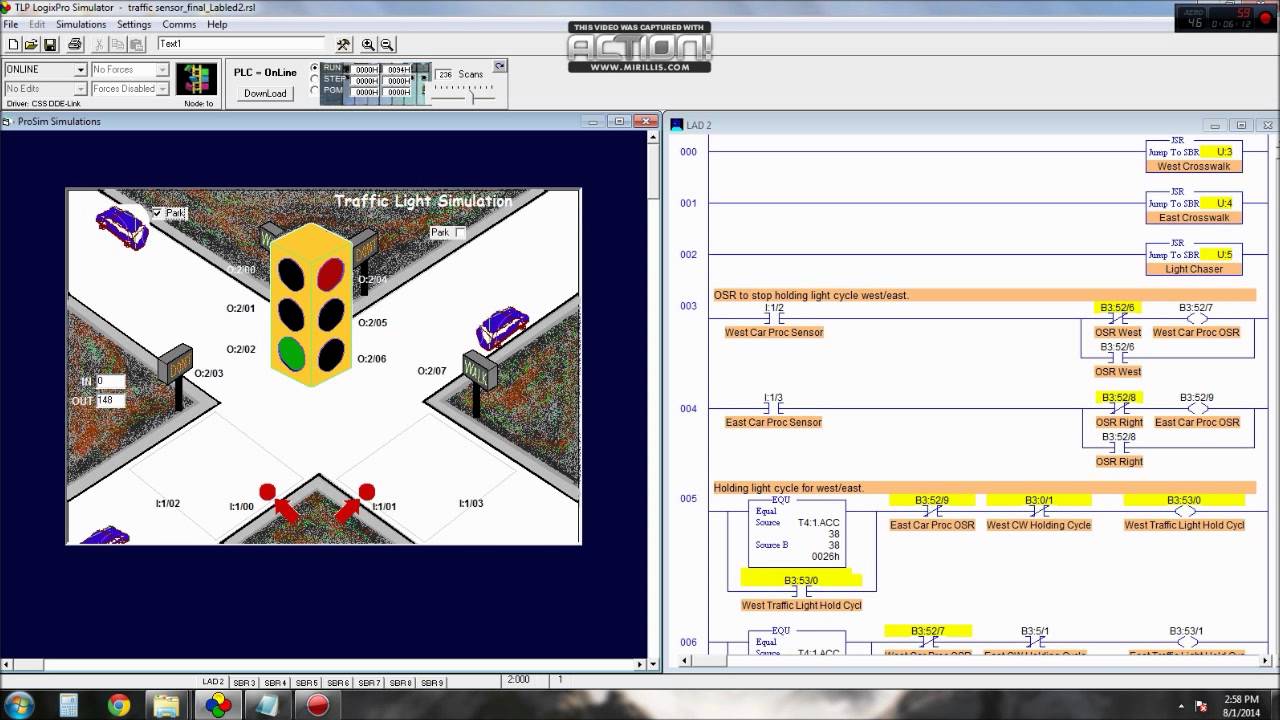Click the purple car on the east road
The image size is (1280, 720).
502,328
